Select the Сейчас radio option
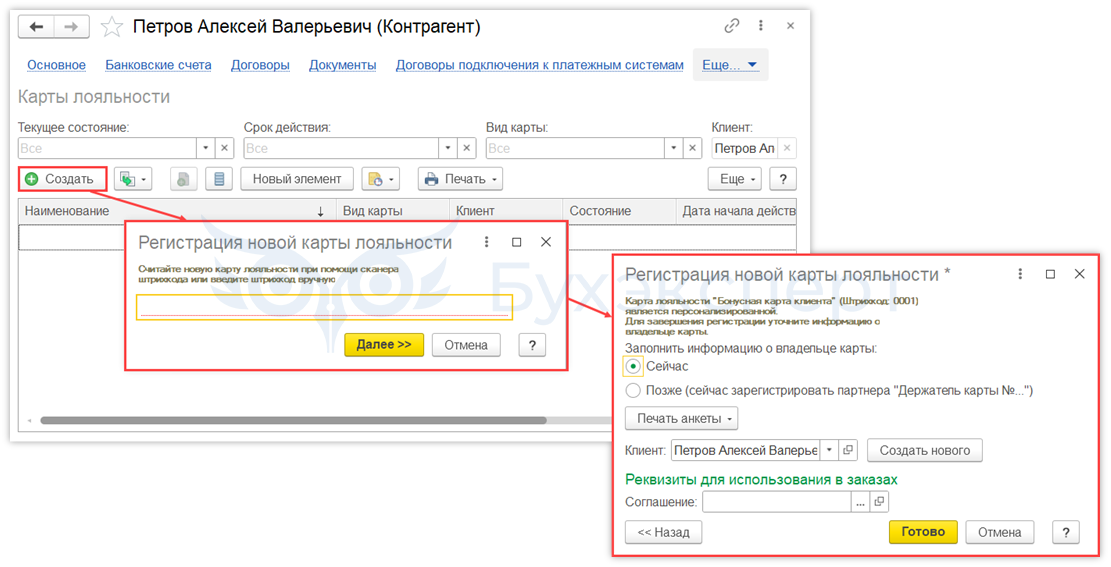Viewport: 1111px width, 567px height. point(633,366)
